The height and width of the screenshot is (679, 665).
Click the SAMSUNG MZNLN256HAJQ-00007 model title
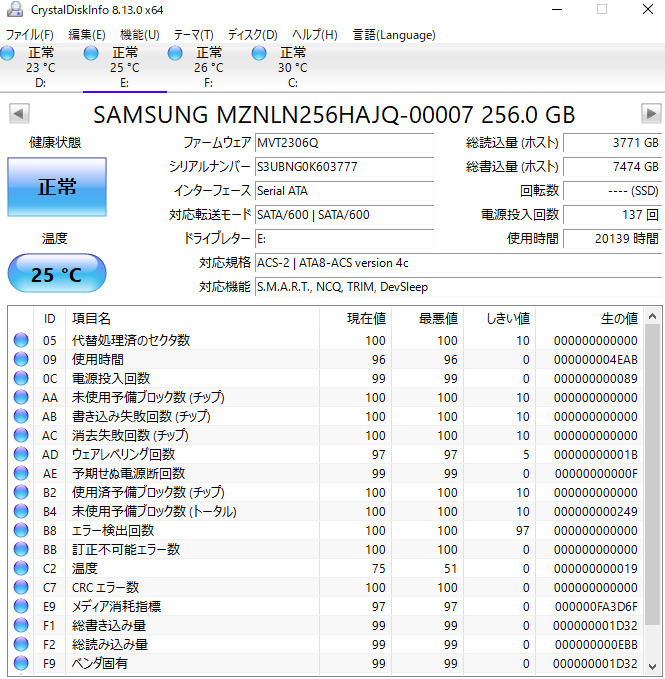[334, 114]
